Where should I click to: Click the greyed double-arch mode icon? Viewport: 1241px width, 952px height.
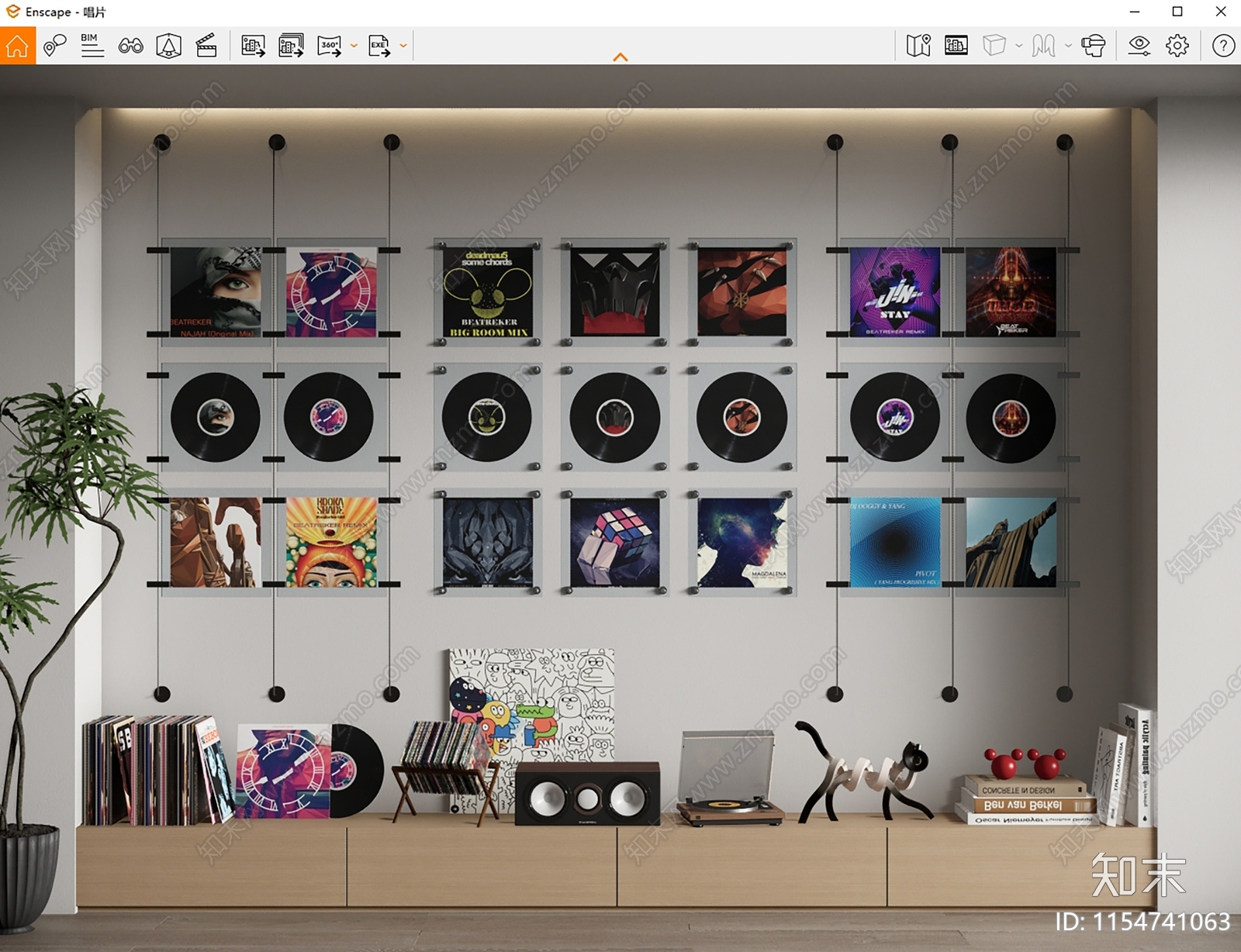point(1043,46)
